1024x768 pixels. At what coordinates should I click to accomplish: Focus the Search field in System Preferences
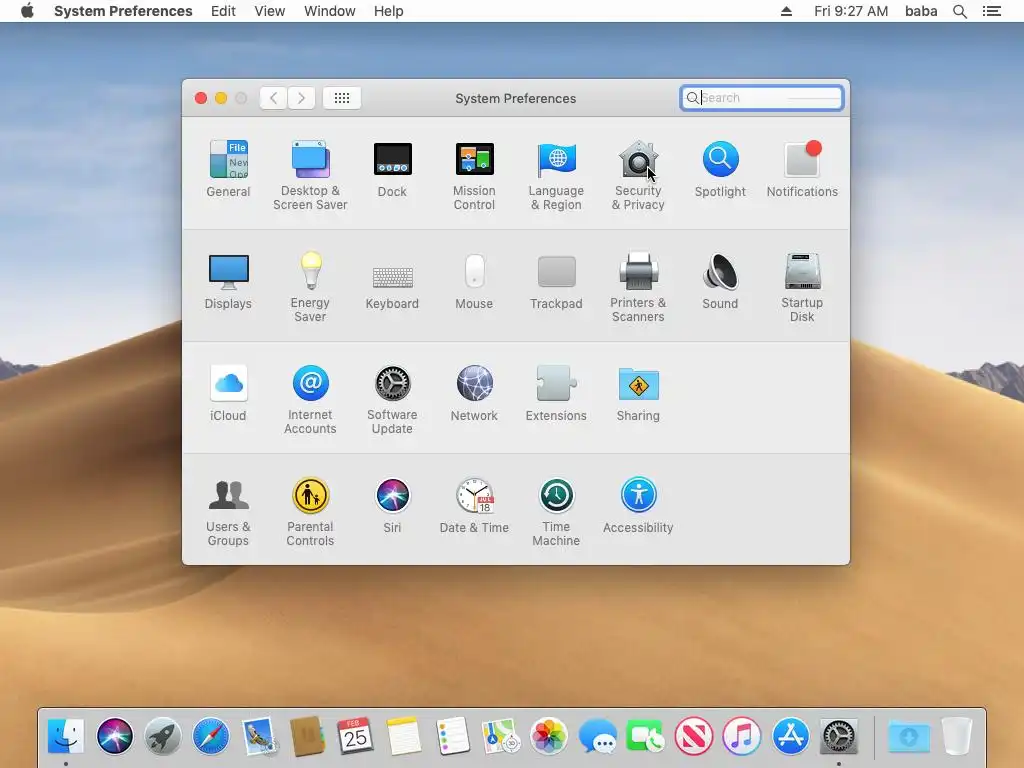[761, 98]
